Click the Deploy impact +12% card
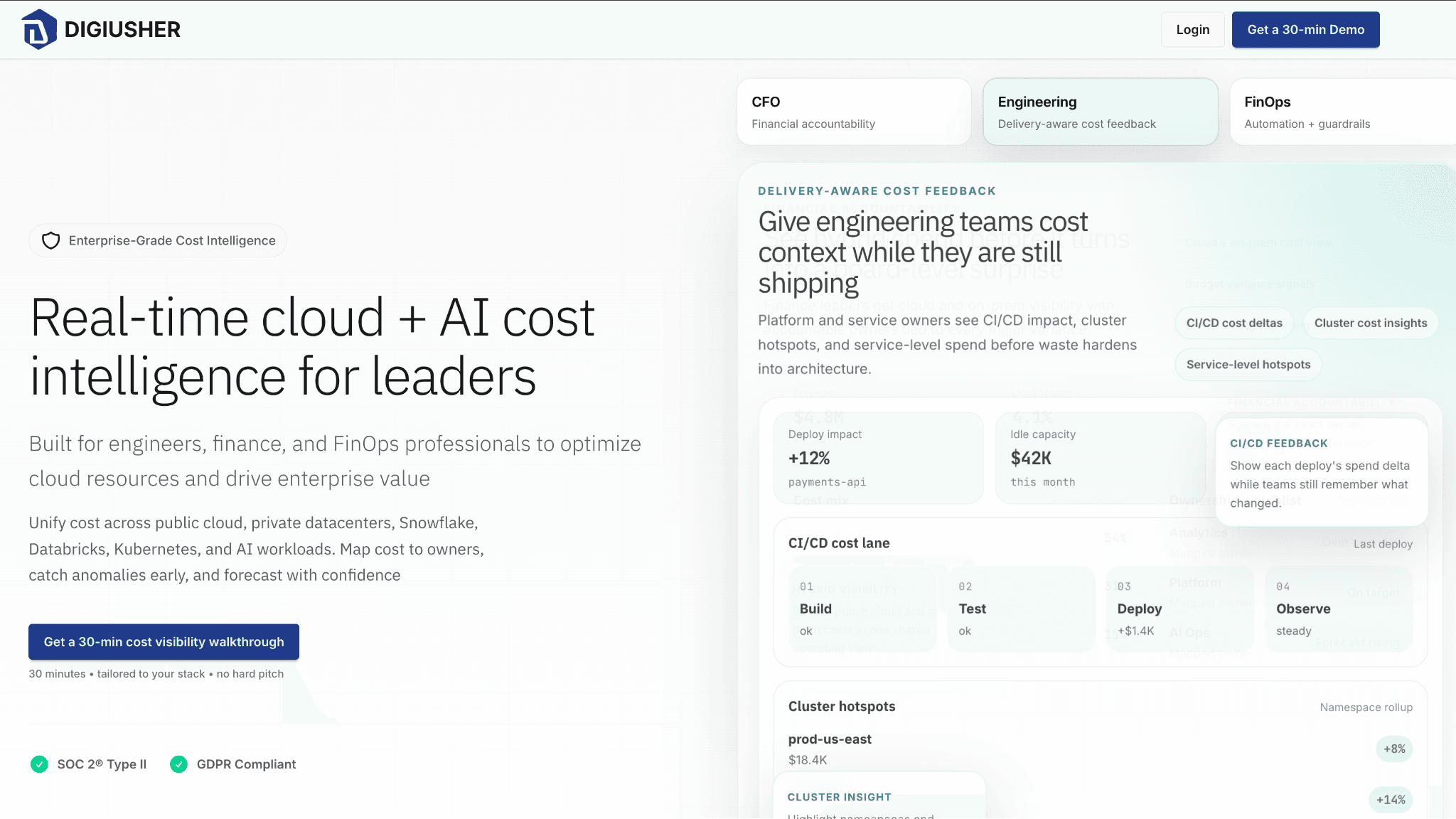This screenshot has height=819, width=1456. tap(878, 458)
